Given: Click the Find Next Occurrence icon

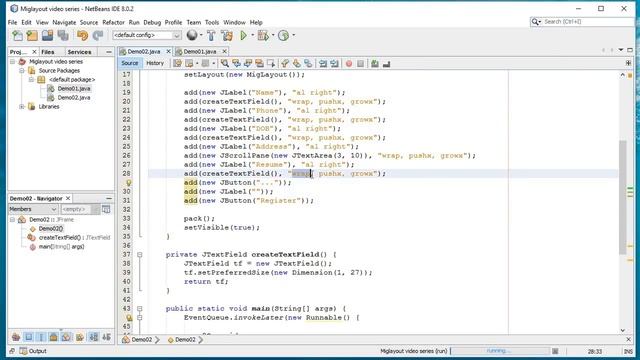Looking at the screenshot, I should pos(247,63).
